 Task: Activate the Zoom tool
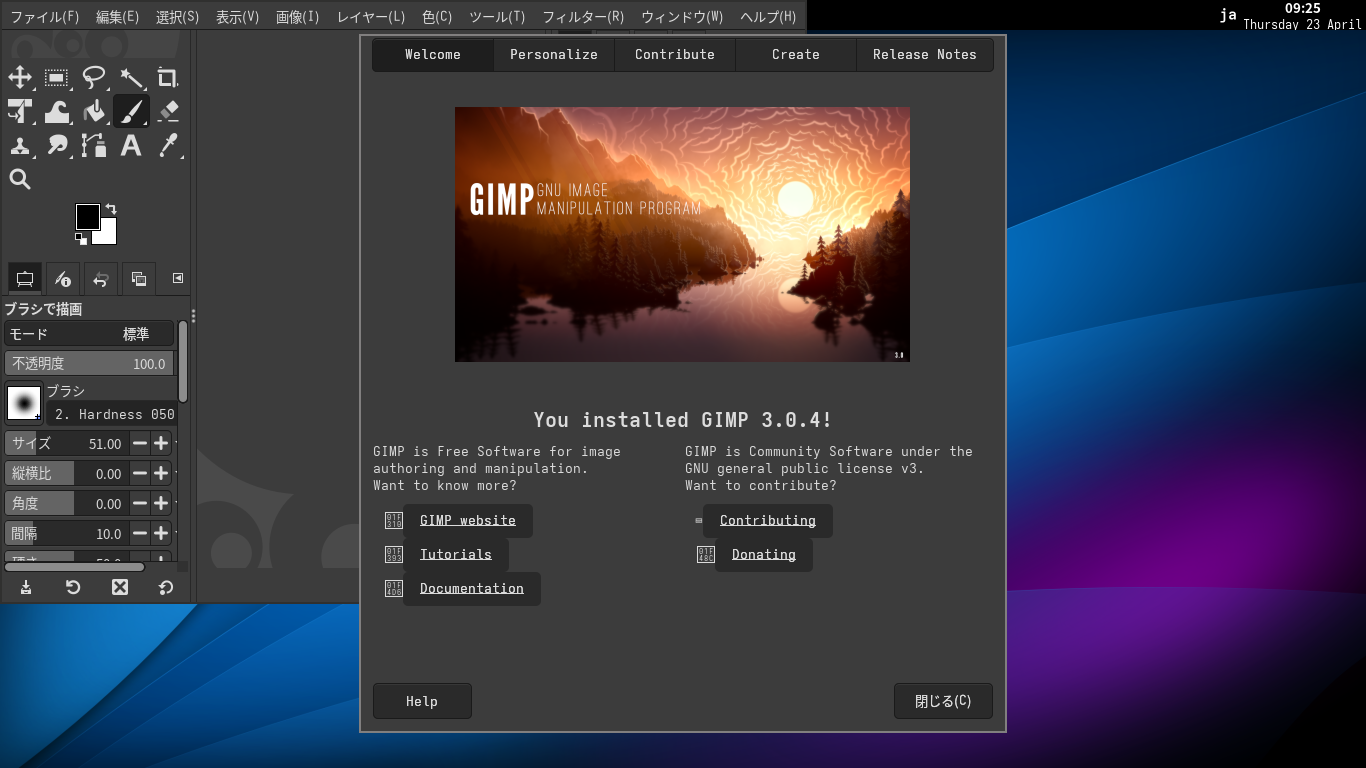pyautogui.click(x=20, y=179)
